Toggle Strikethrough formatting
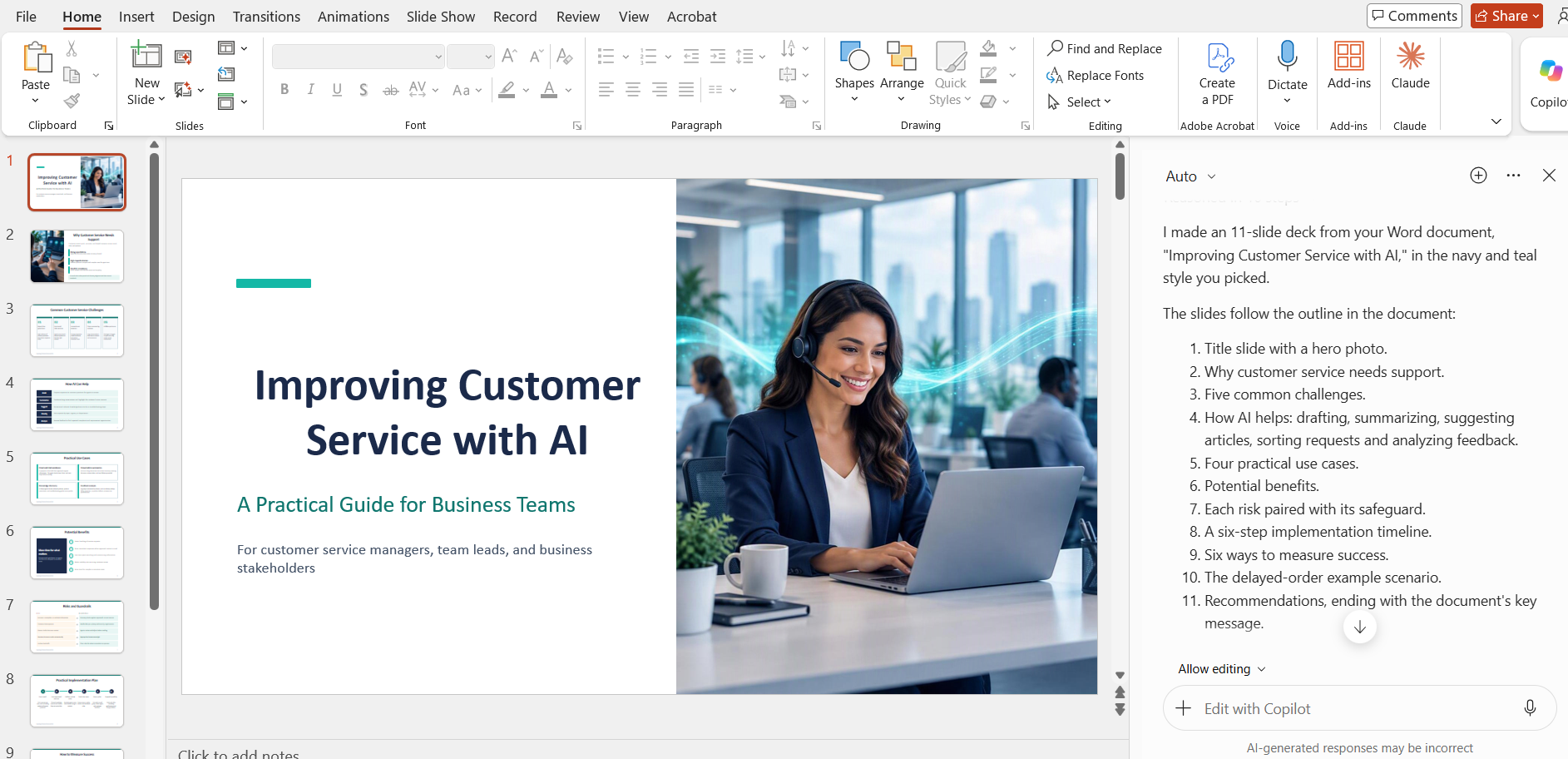The width and height of the screenshot is (1568, 759). pyautogui.click(x=390, y=89)
